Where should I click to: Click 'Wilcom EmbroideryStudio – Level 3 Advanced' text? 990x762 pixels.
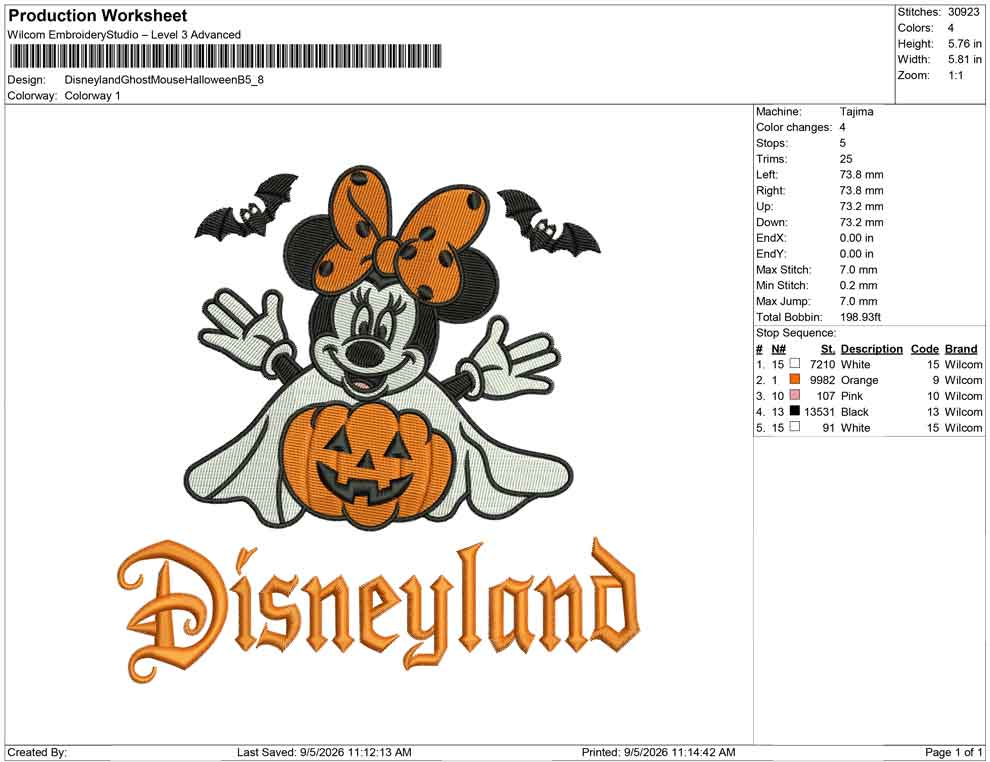[x=124, y=35]
